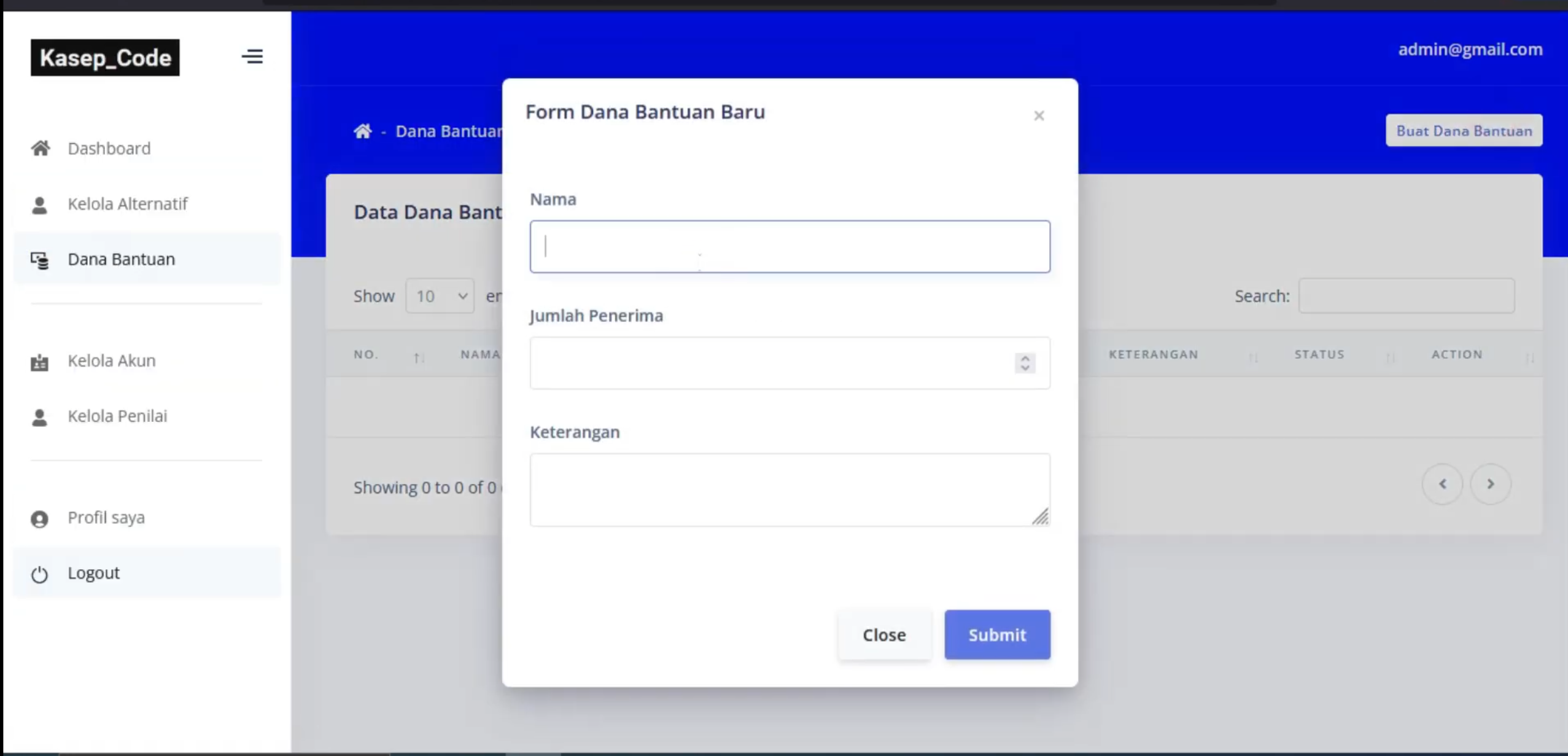Viewport: 1568px width, 756px height.
Task: Click inside the Keterangan textarea
Action: [x=790, y=489]
